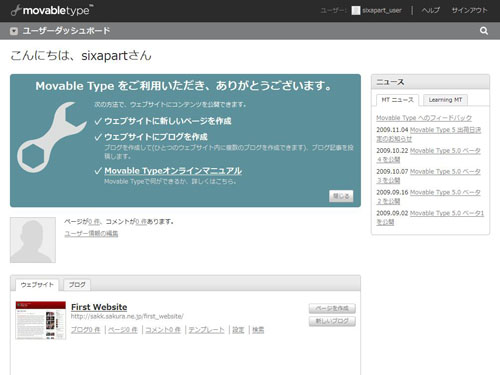This screenshot has width=500, height=375.
Task: Open ブログ0 件 link
Action: [86, 330]
